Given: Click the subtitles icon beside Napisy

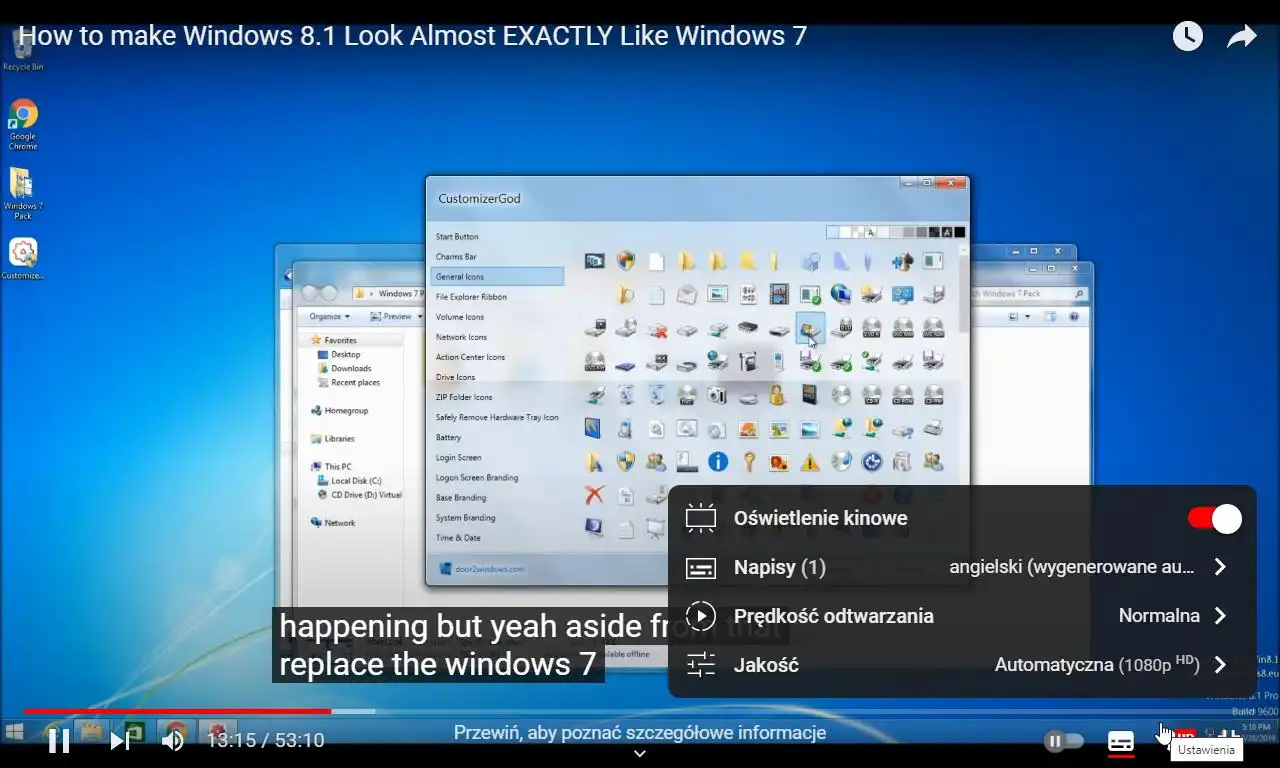Looking at the screenshot, I should tap(701, 567).
